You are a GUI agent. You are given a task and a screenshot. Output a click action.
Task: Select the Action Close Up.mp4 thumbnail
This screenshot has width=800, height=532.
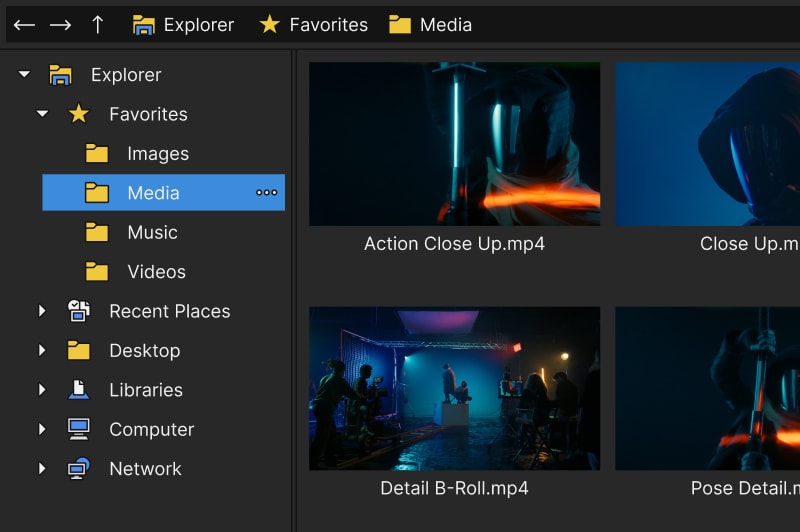point(454,144)
